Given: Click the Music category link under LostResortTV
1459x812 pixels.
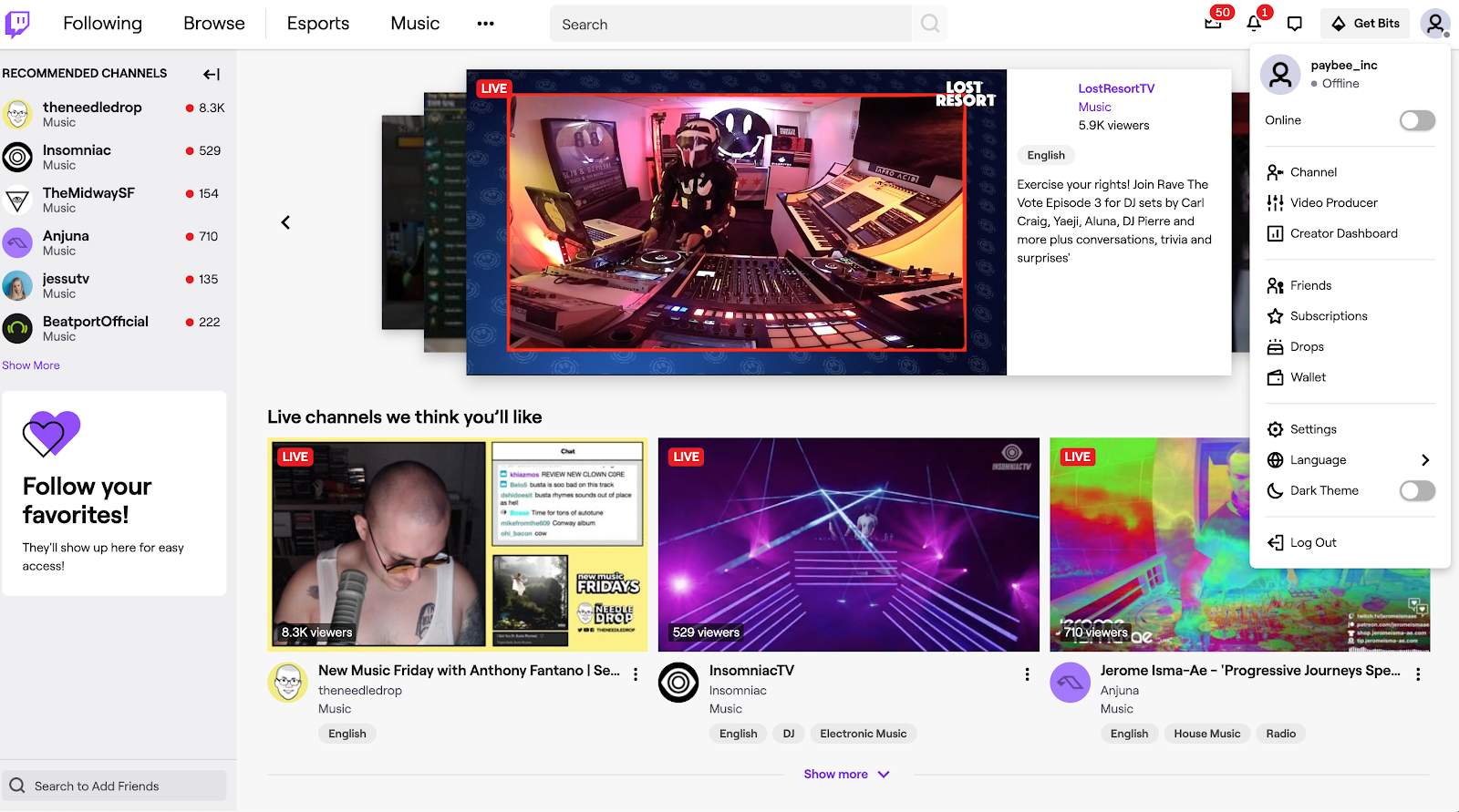Looking at the screenshot, I should (x=1094, y=107).
